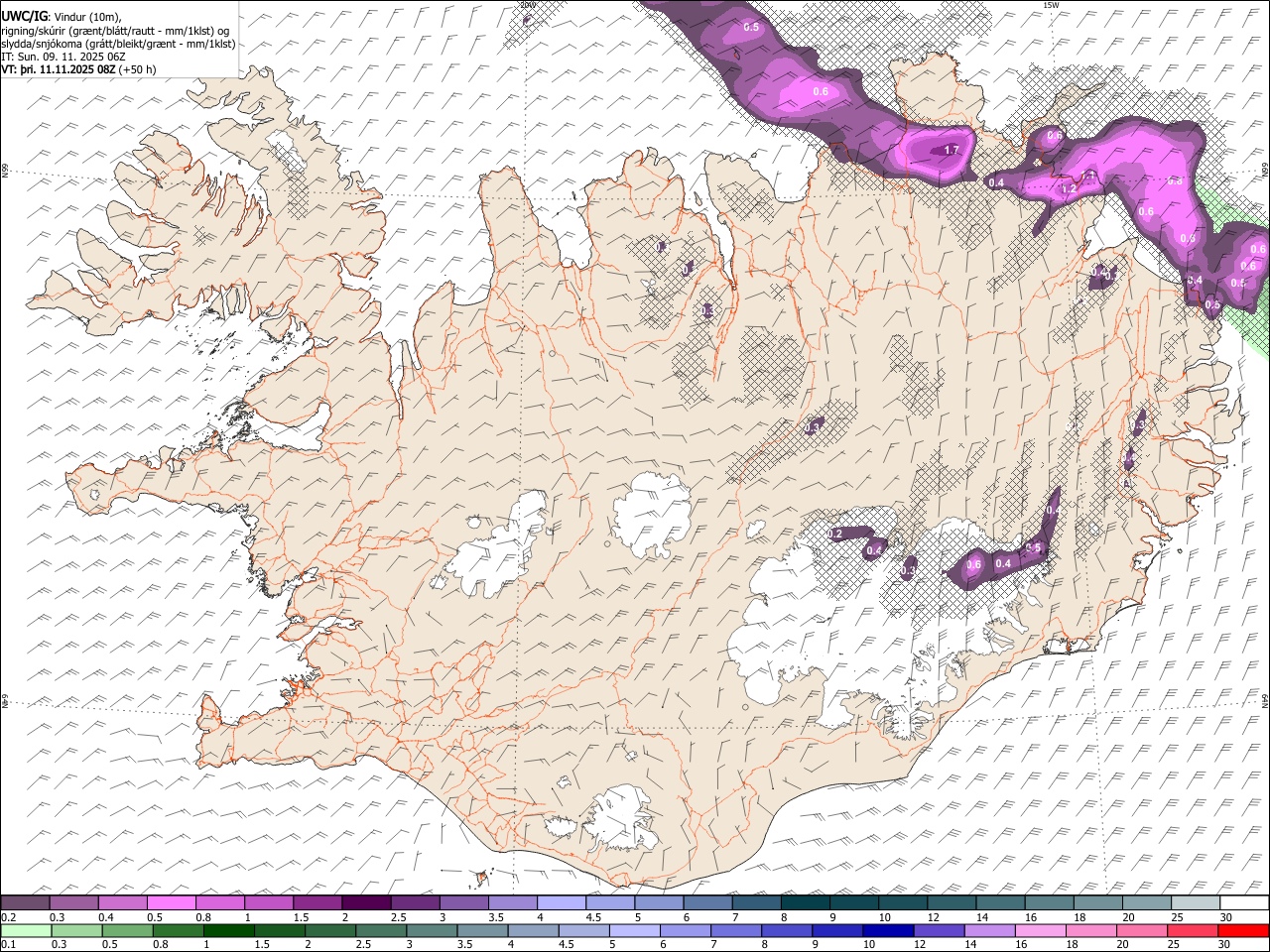Screen dimensions: 1270x952
Task: Select bottom-row pink swatch between 18 and 20
Action: pos(1091,930)
